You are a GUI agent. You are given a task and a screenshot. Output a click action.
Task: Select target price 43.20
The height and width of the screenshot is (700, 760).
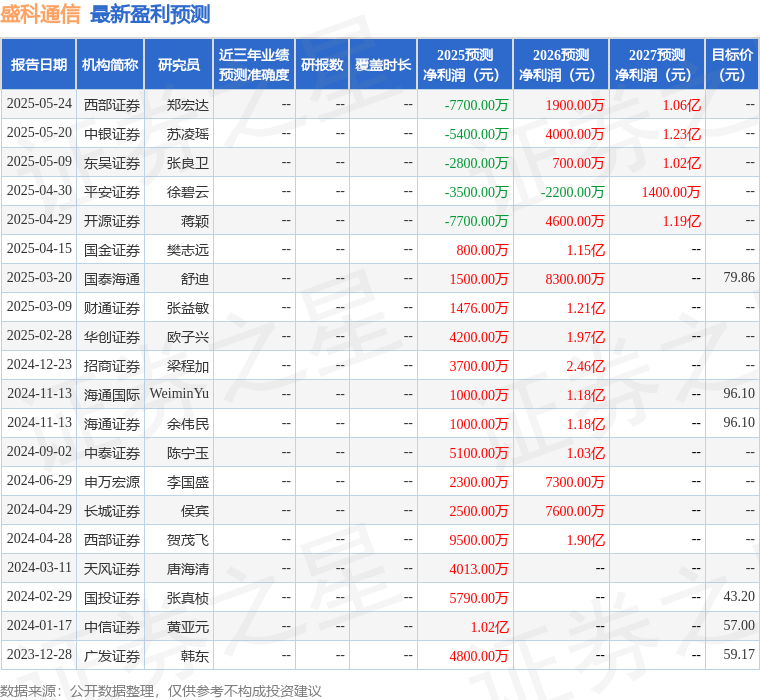(x=739, y=596)
